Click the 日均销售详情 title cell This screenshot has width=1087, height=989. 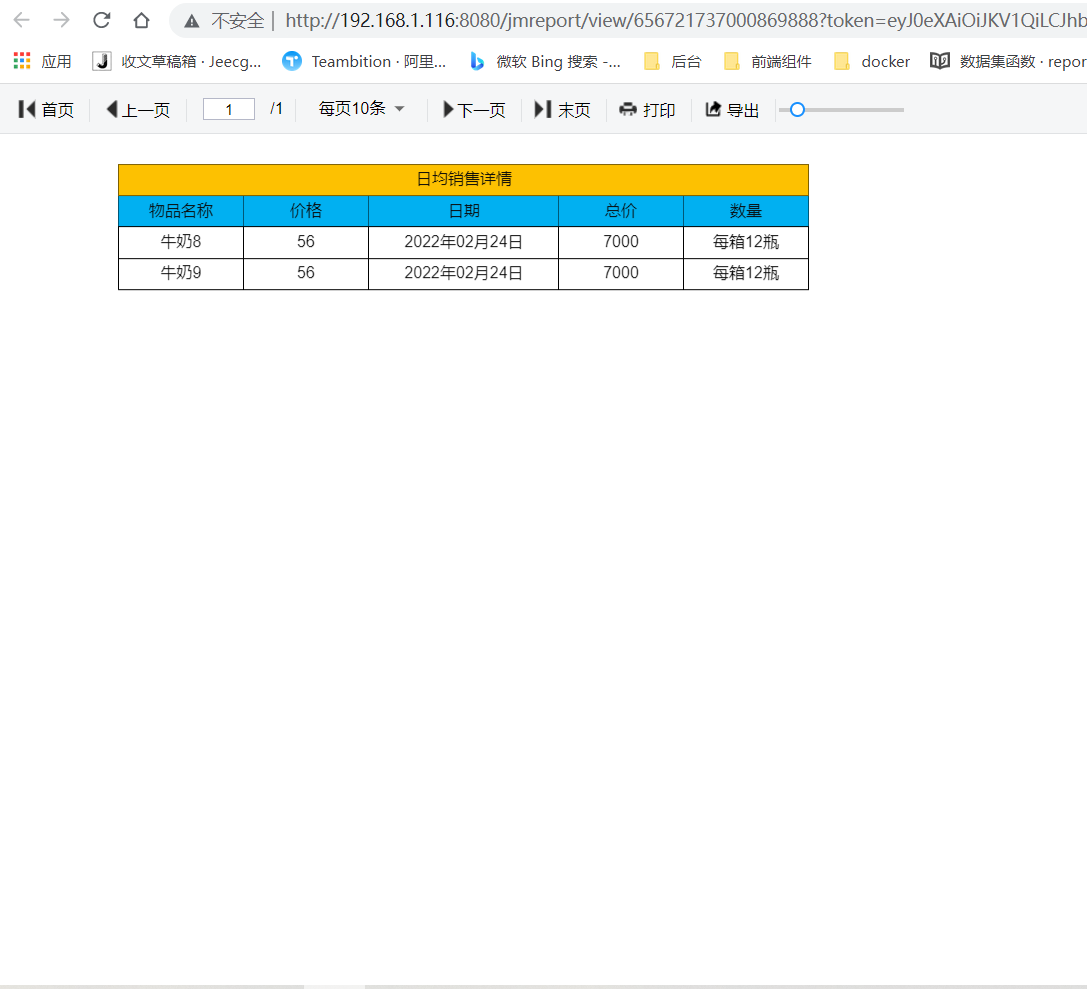pyautogui.click(x=463, y=180)
